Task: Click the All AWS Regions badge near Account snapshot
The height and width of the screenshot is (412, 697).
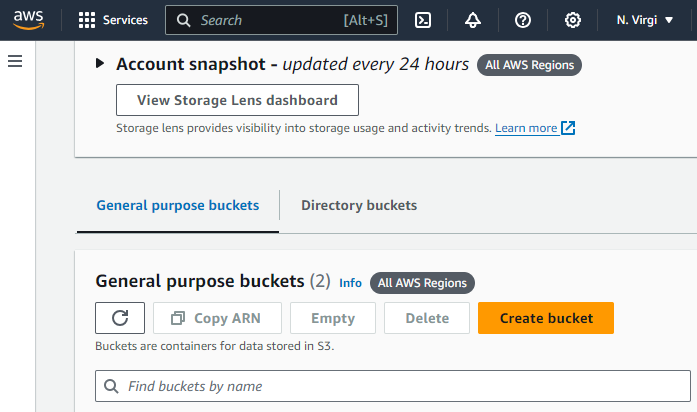Action: coord(529,65)
